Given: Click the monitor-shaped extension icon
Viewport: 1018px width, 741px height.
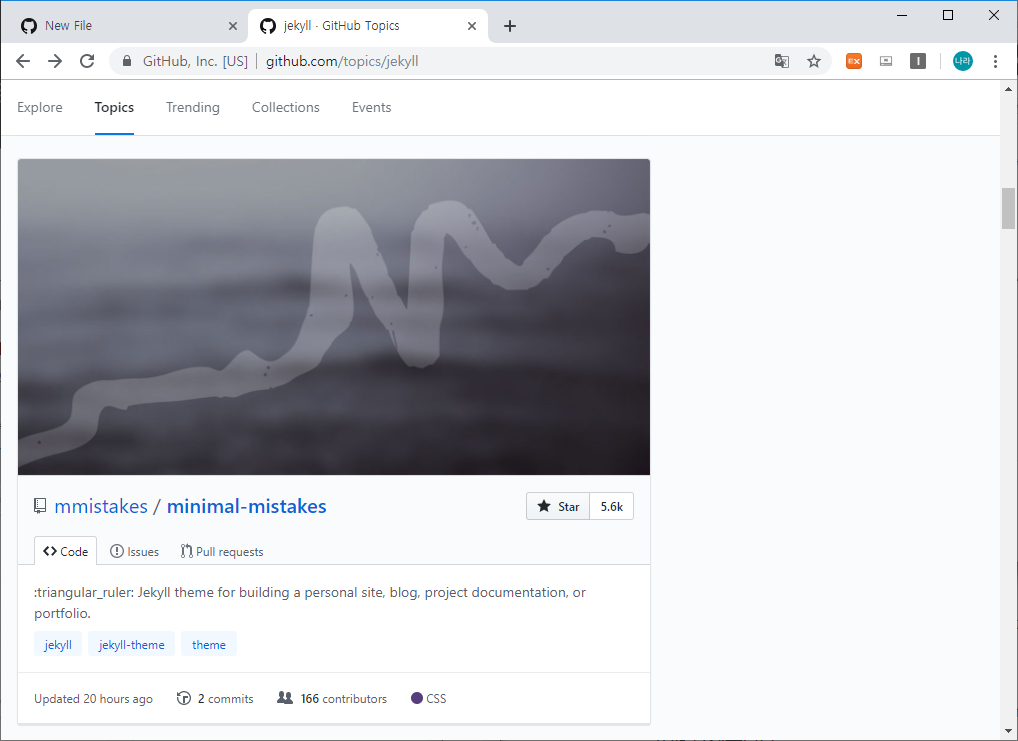Looking at the screenshot, I should pos(886,61).
